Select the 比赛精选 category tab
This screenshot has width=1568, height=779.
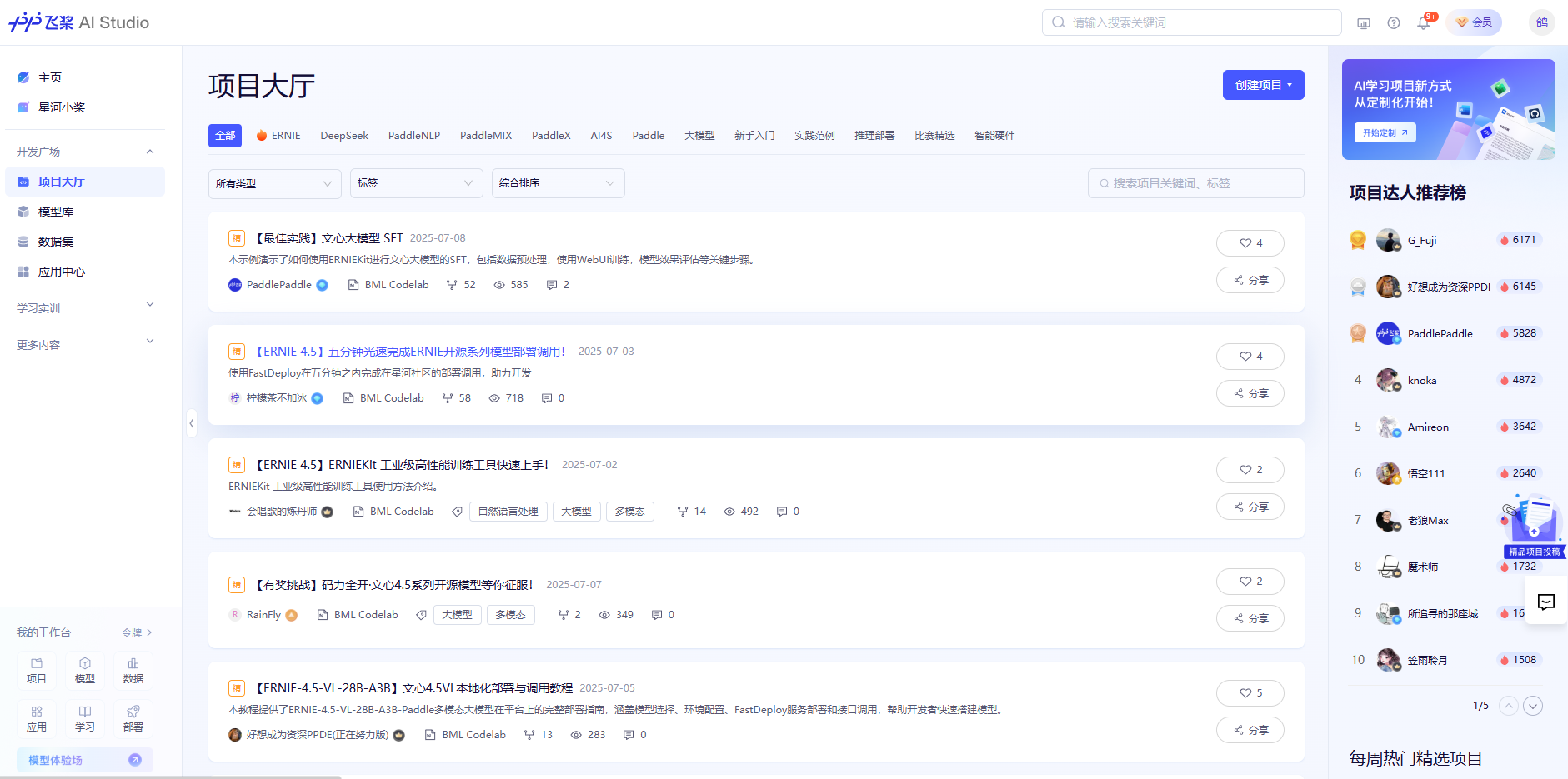(x=934, y=136)
